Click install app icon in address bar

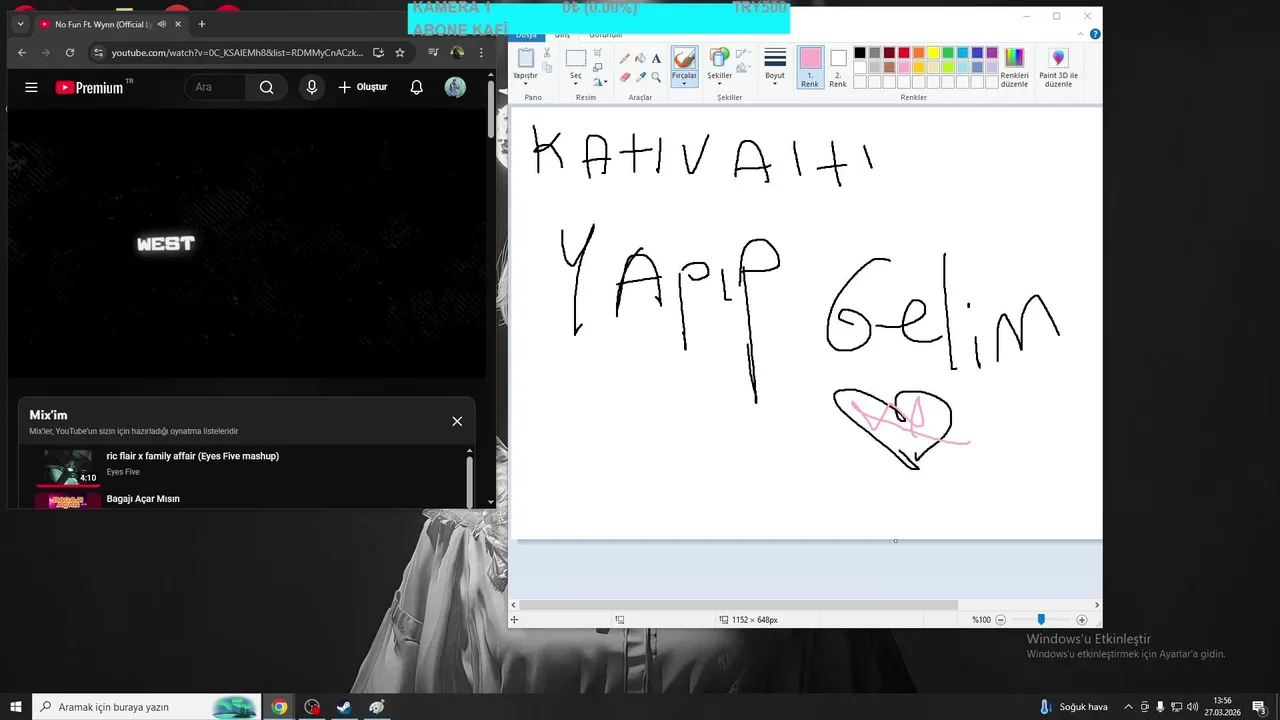pyautogui.click(x=378, y=52)
